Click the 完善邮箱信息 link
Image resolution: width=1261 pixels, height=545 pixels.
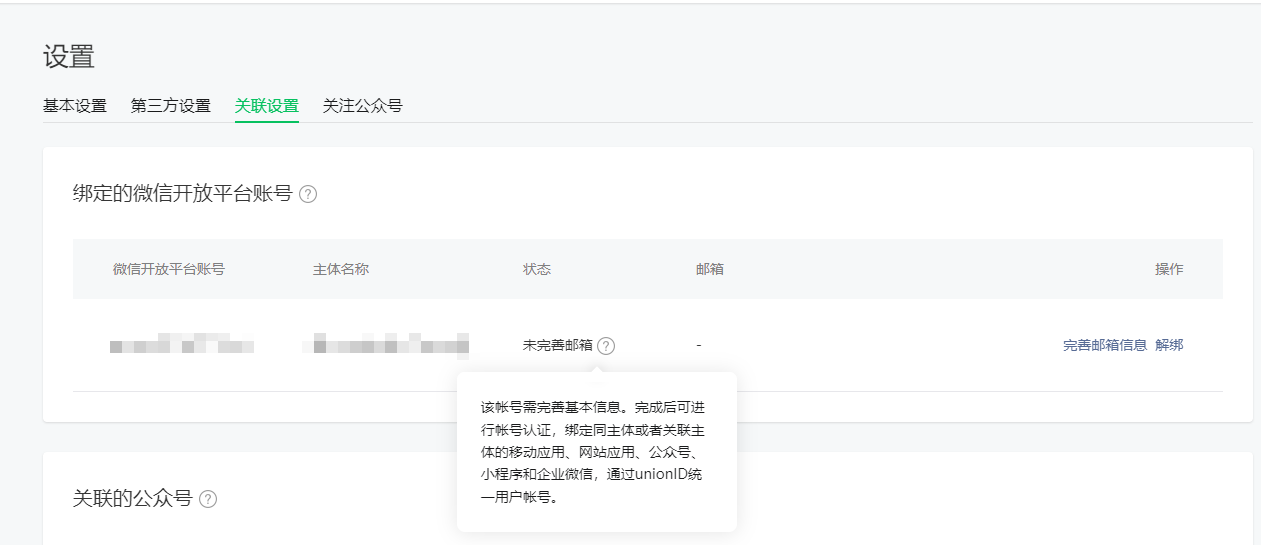pyautogui.click(x=1105, y=346)
